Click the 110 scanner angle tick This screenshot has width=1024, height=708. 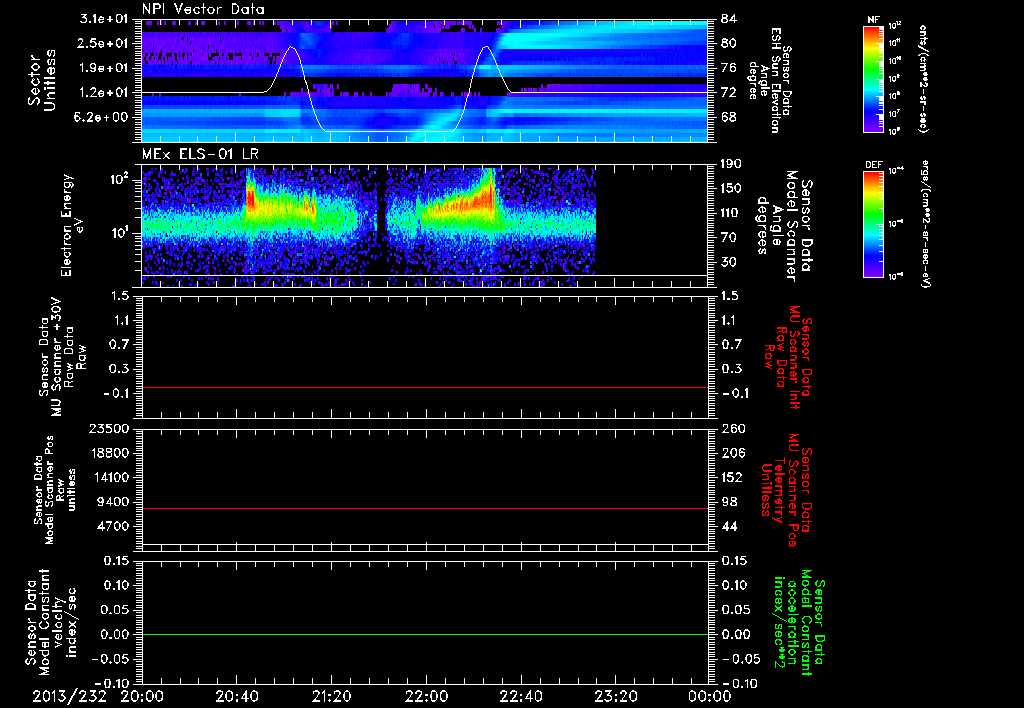pyautogui.click(x=732, y=213)
